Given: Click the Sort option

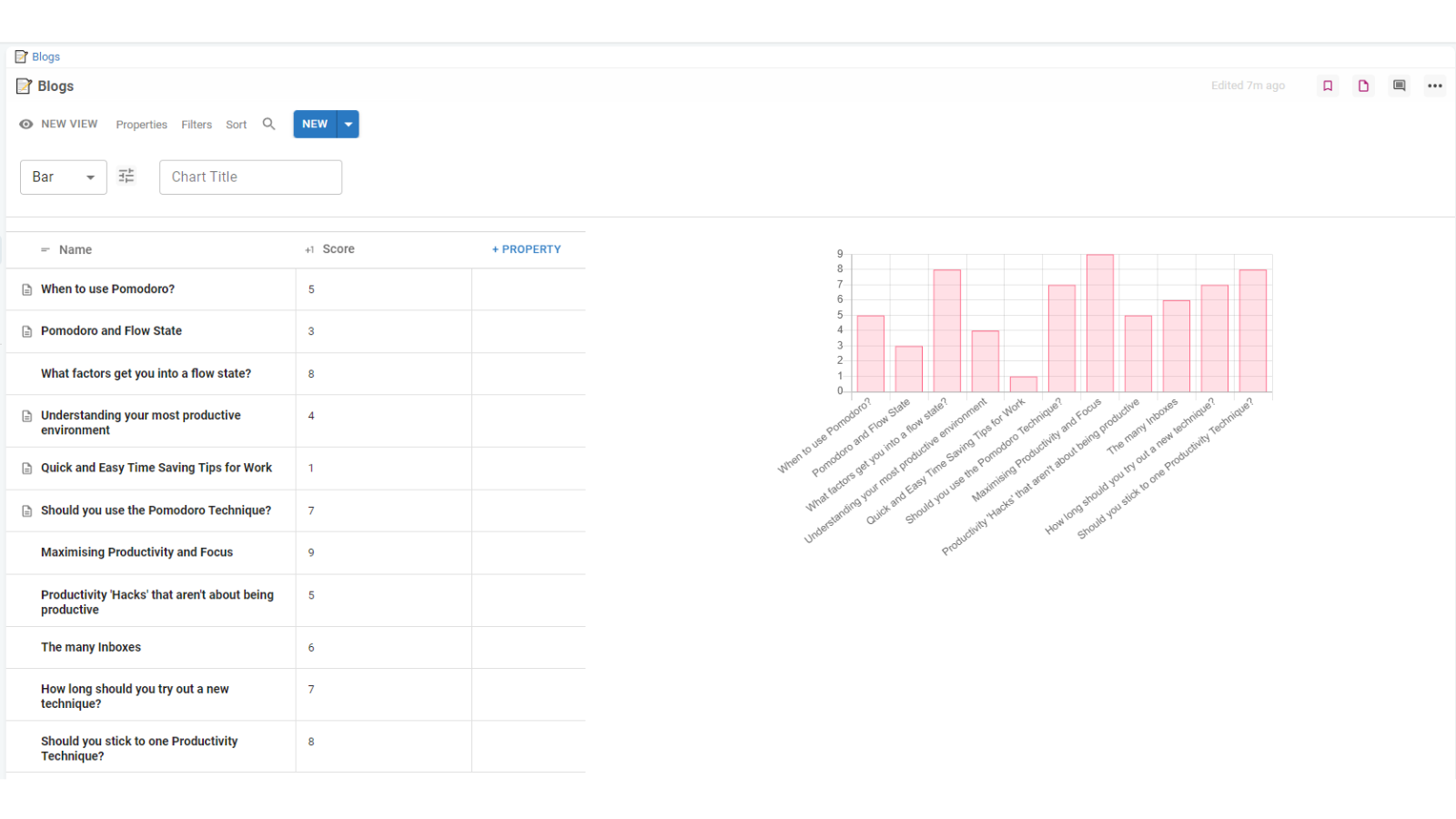Looking at the screenshot, I should tap(236, 125).
